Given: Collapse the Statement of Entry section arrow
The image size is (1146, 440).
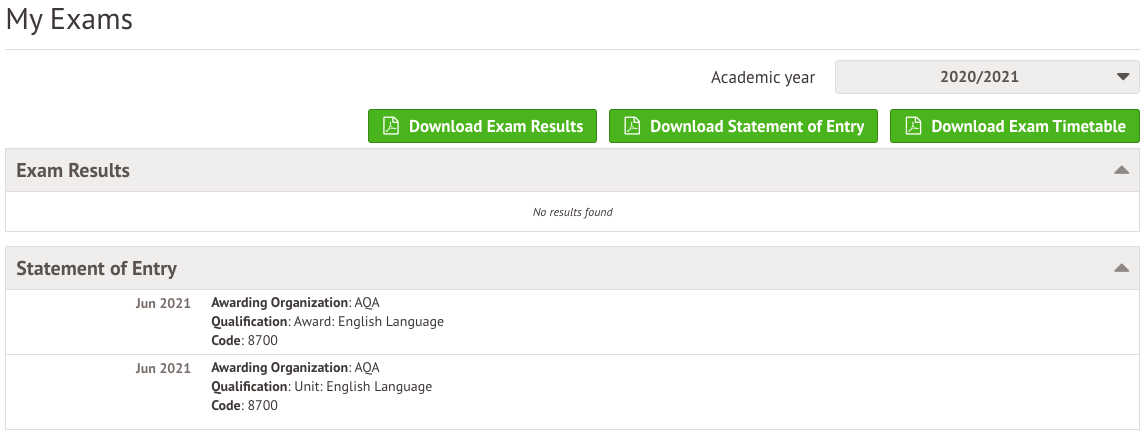Looking at the screenshot, I should coord(1121,268).
